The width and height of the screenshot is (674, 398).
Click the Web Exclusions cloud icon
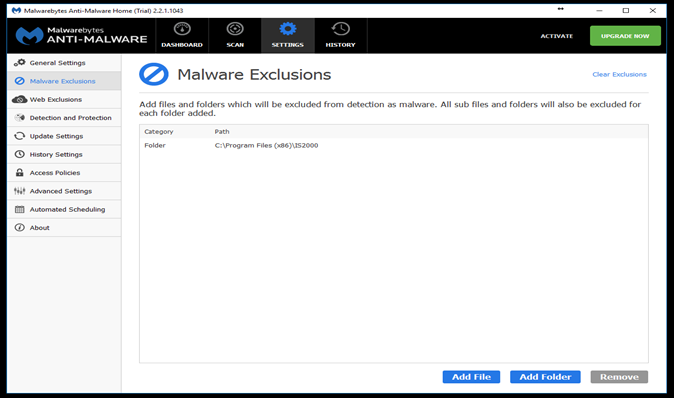coord(19,99)
